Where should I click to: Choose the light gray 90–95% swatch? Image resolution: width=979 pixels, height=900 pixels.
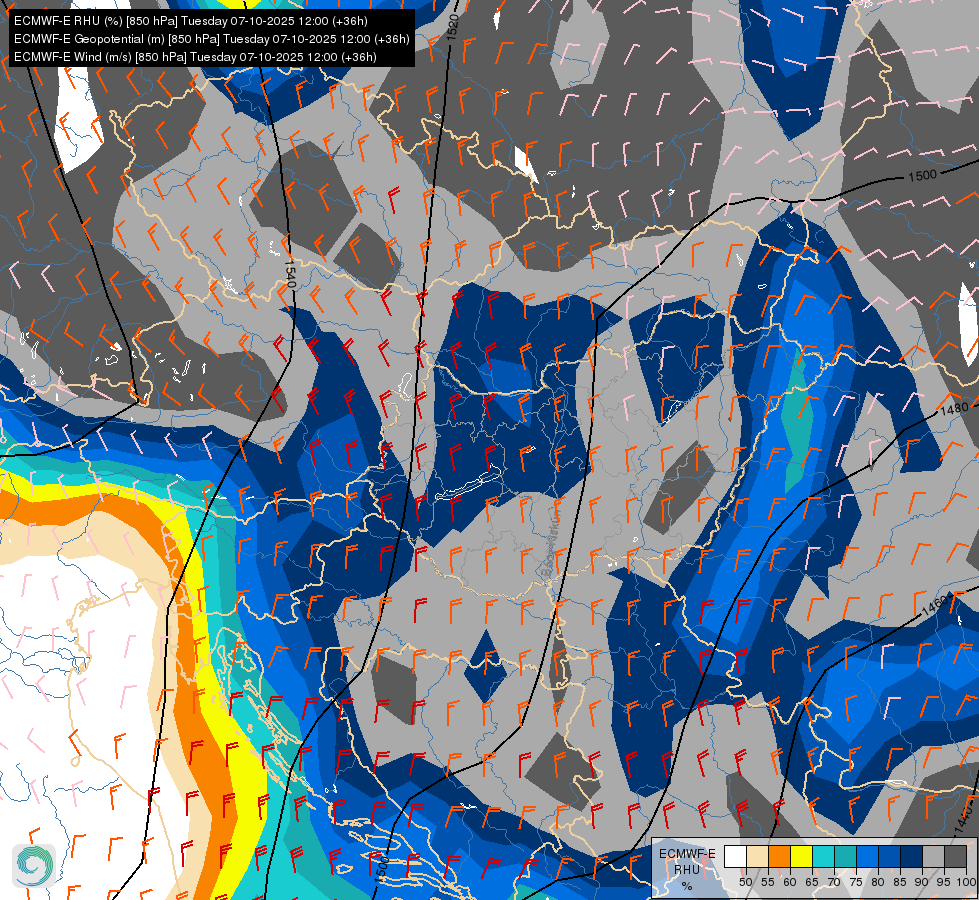pyautogui.click(x=933, y=856)
